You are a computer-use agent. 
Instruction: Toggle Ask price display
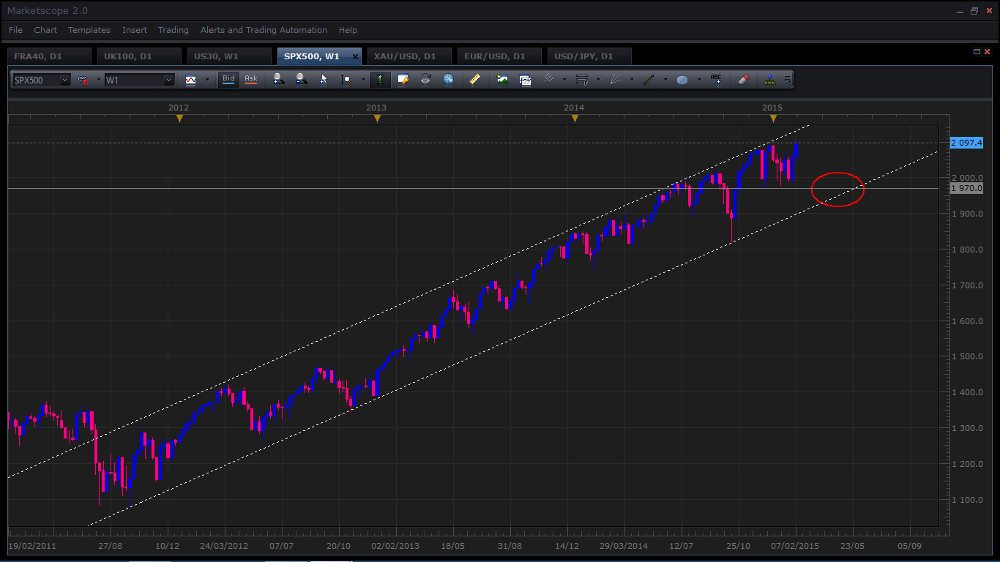[x=251, y=79]
